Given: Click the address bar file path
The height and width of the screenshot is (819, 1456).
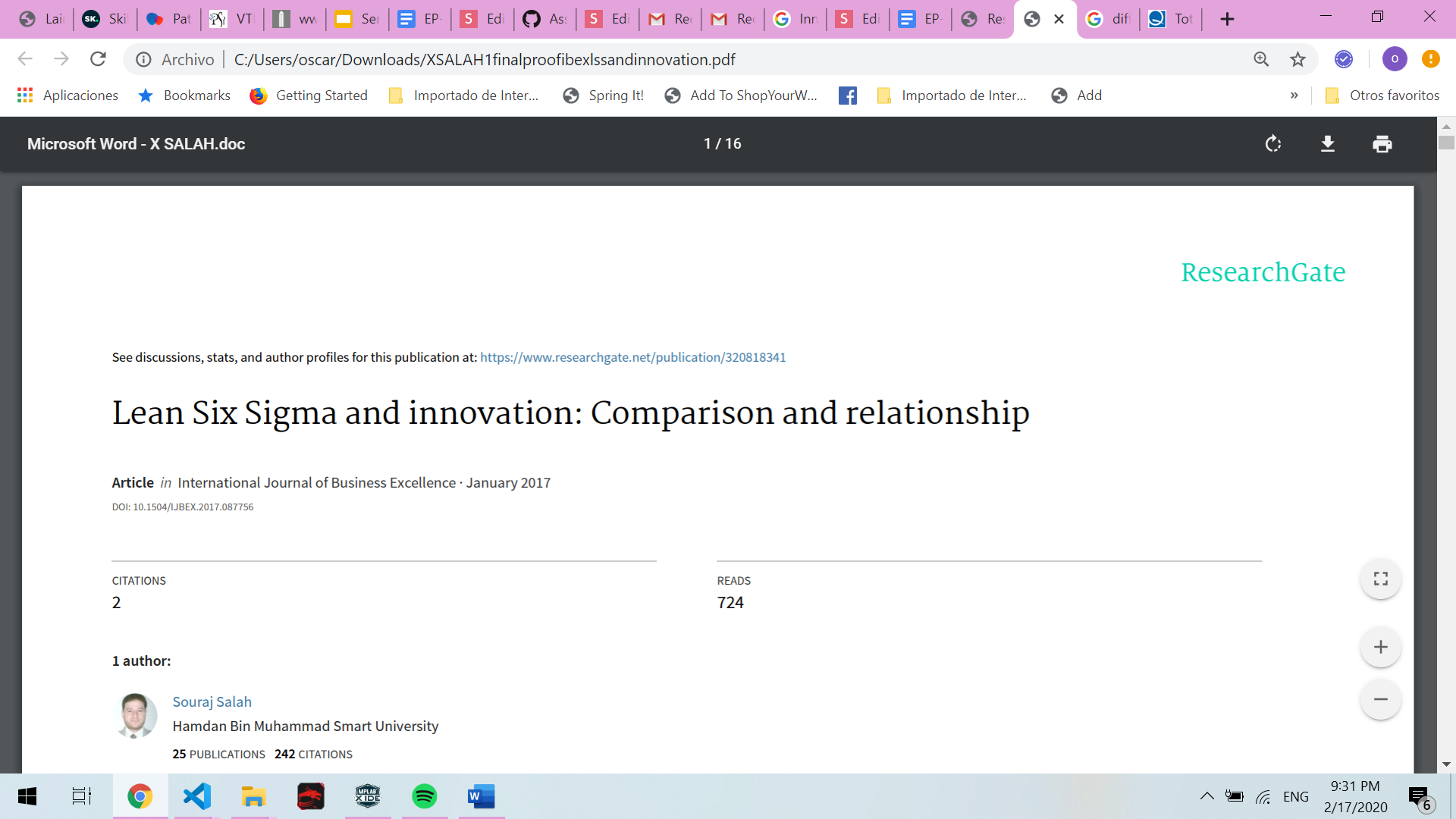Looking at the screenshot, I should point(485,59).
